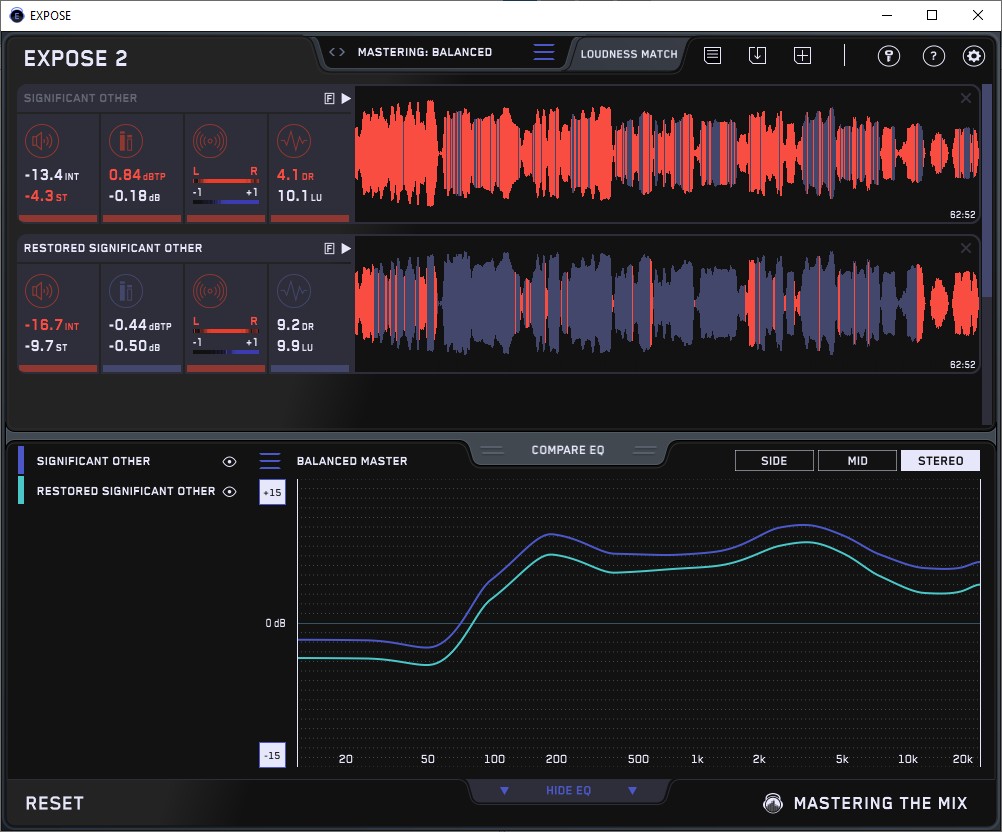Switch to the Mid EQ view
This screenshot has width=1002, height=832.
[x=857, y=461]
